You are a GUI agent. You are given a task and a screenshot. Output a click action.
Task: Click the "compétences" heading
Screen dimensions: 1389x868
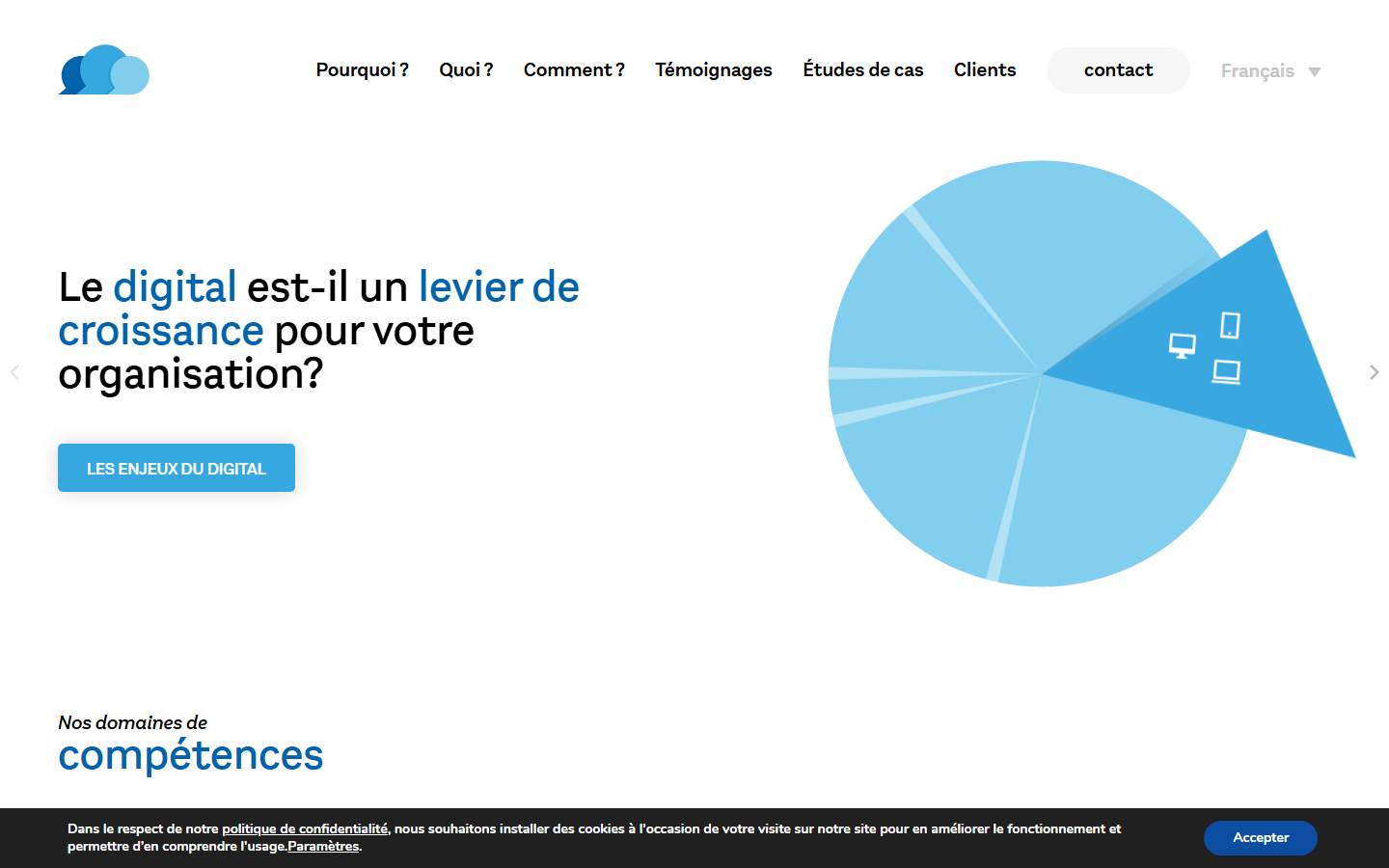(191, 756)
